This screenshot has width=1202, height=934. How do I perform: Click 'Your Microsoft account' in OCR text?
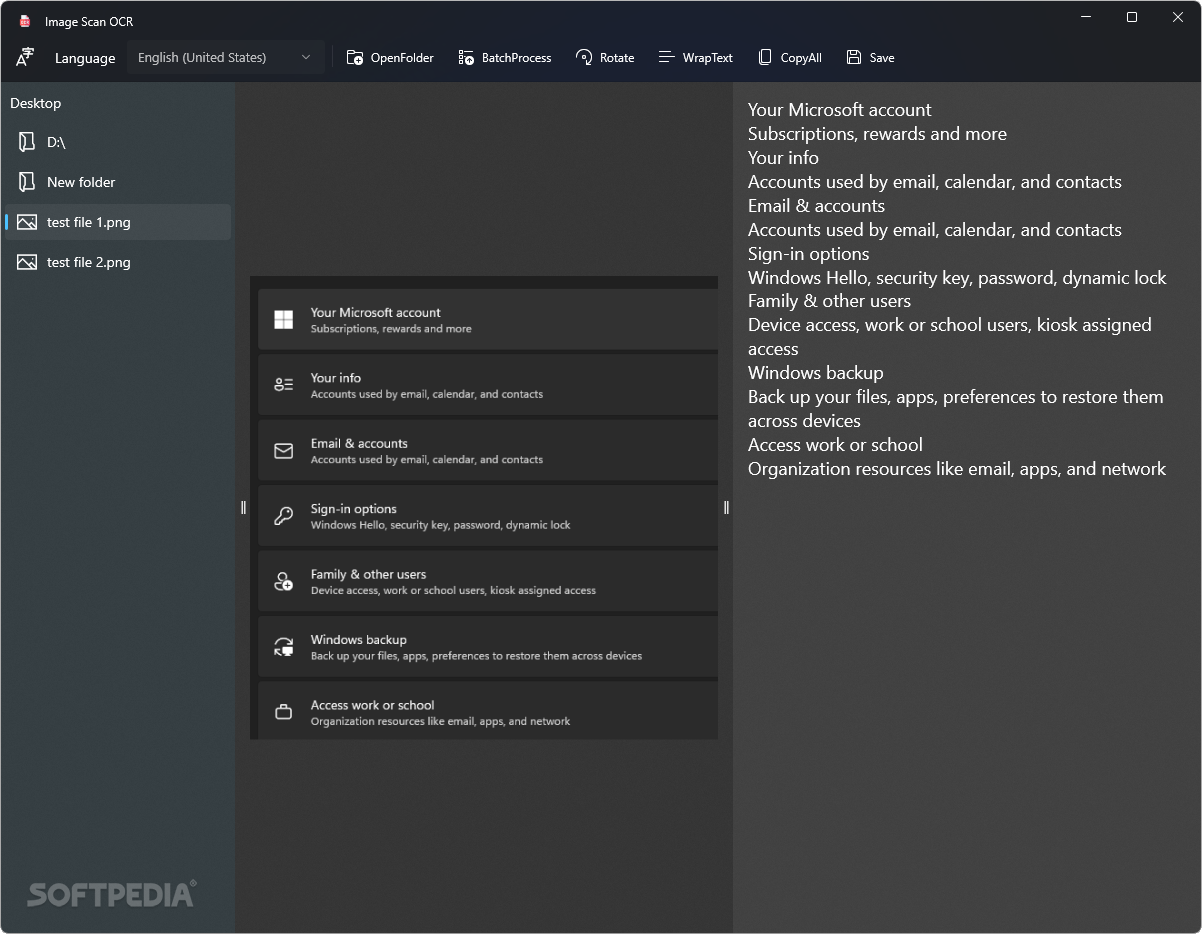(x=840, y=110)
